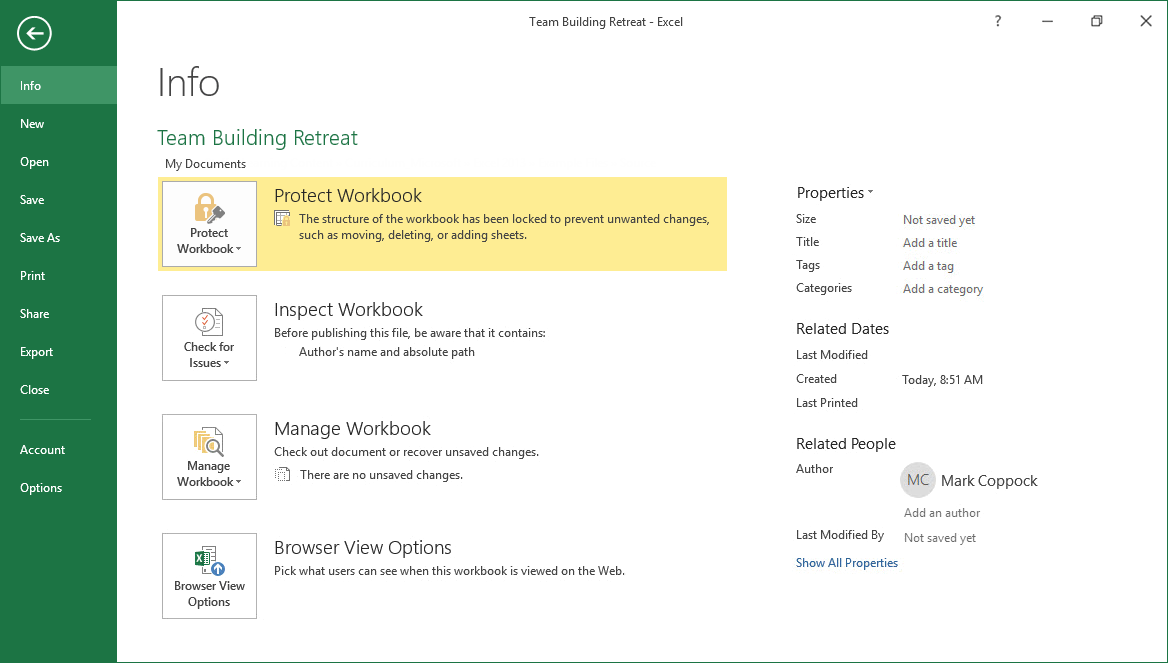Viewport: 1168px width, 663px height.
Task: Click the restore window icon
Action: pyautogui.click(x=1096, y=21)
